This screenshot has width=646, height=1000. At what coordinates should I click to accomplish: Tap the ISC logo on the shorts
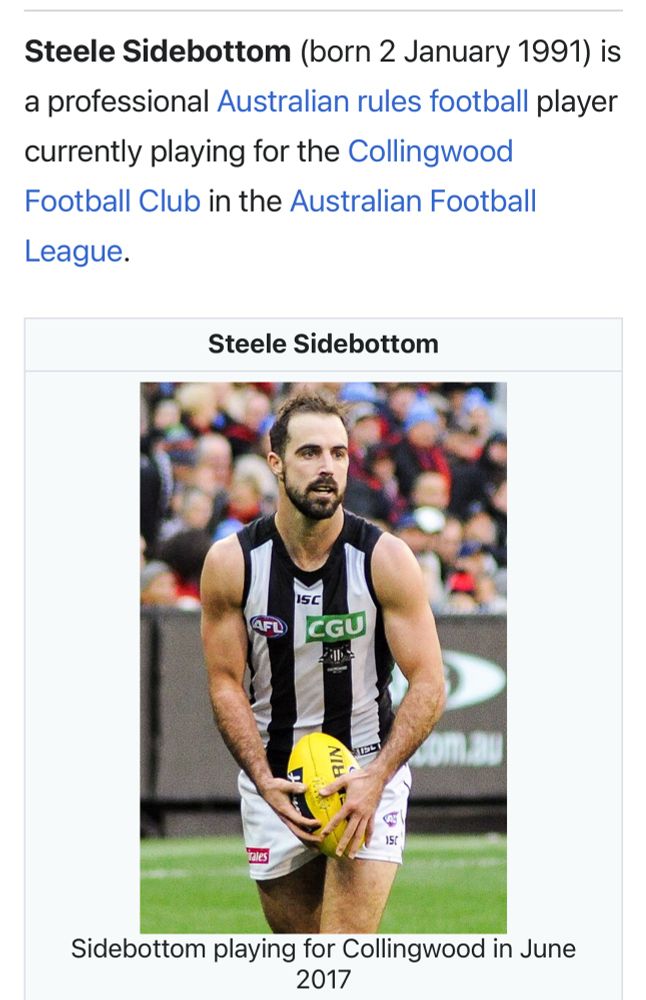tap(390, 841)
